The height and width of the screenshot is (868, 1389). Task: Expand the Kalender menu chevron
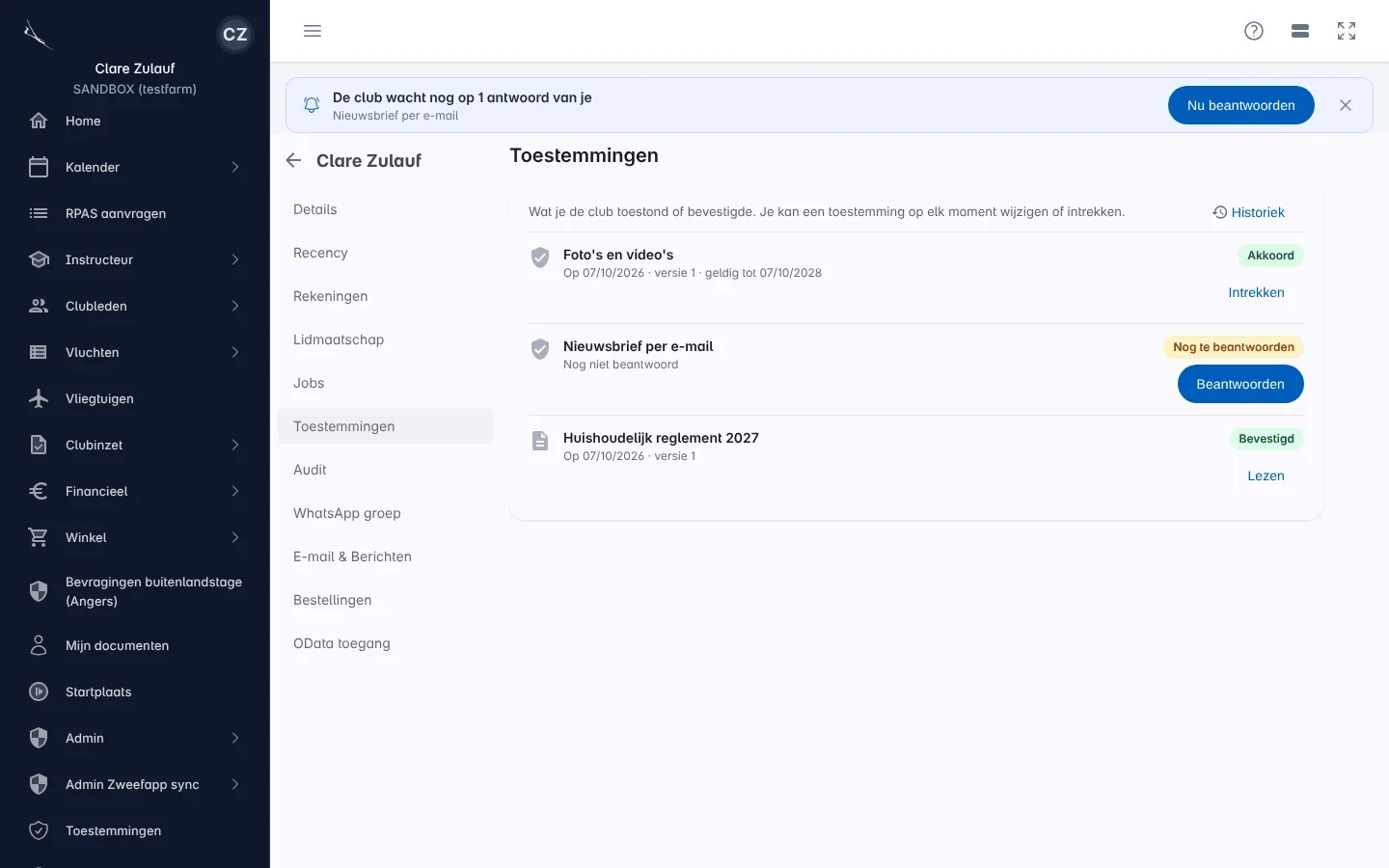(x=235, y=167)
